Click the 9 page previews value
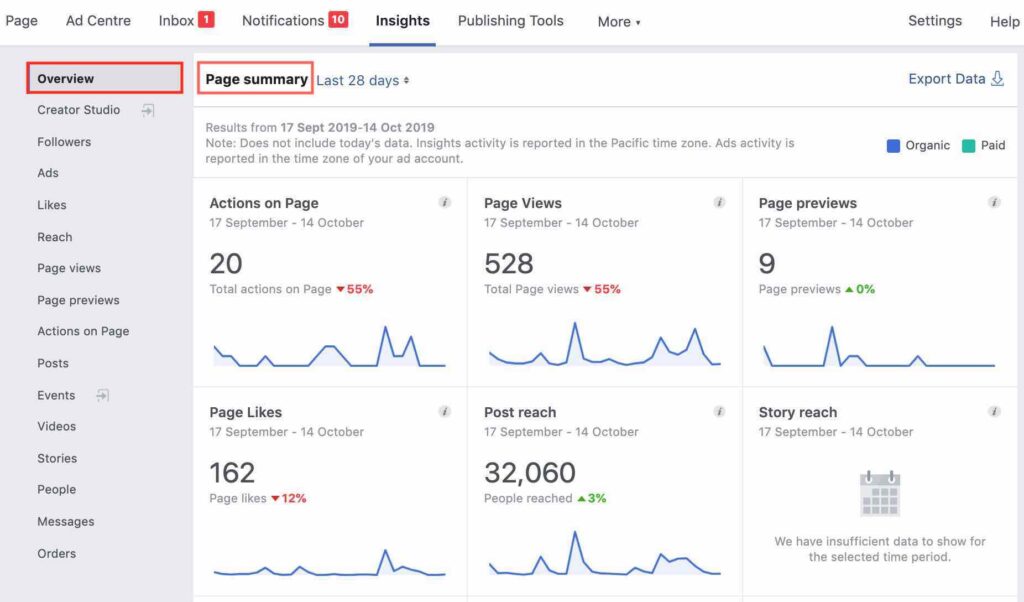The width and height of the screenshot is (1024, 602). coord(767,264)
